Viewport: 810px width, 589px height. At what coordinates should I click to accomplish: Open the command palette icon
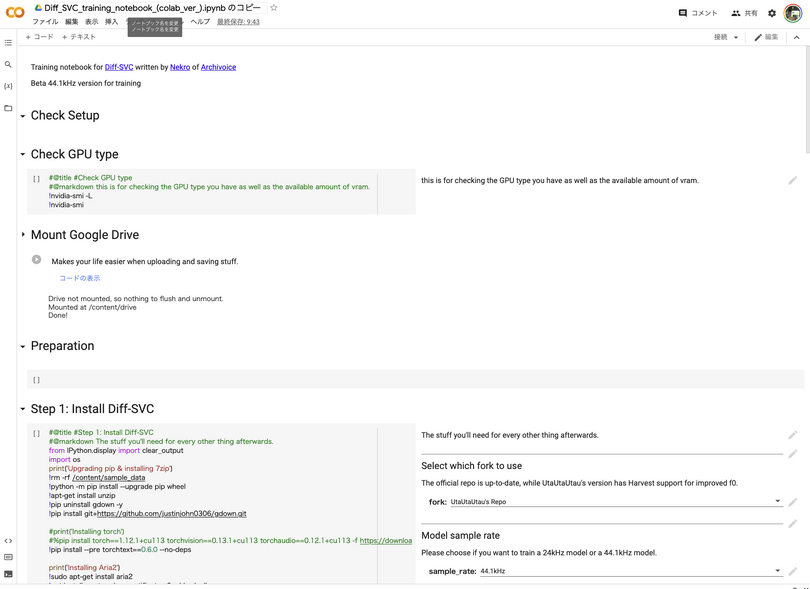point(8,557)
